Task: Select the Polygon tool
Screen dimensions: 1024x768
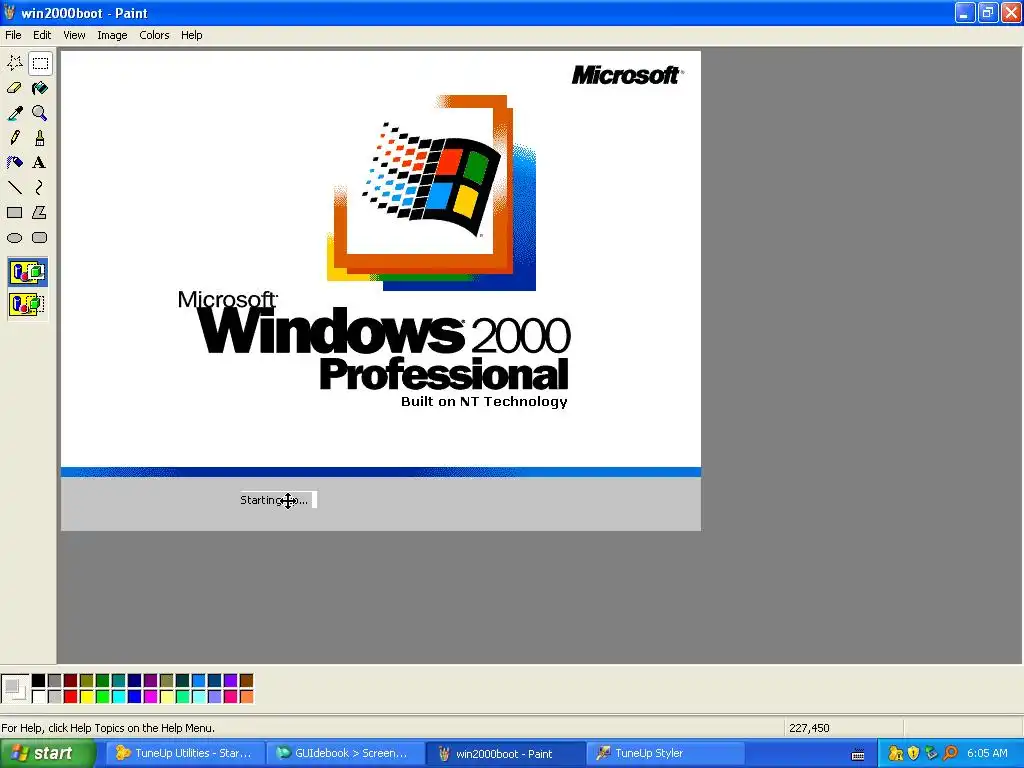Action: 40,212
